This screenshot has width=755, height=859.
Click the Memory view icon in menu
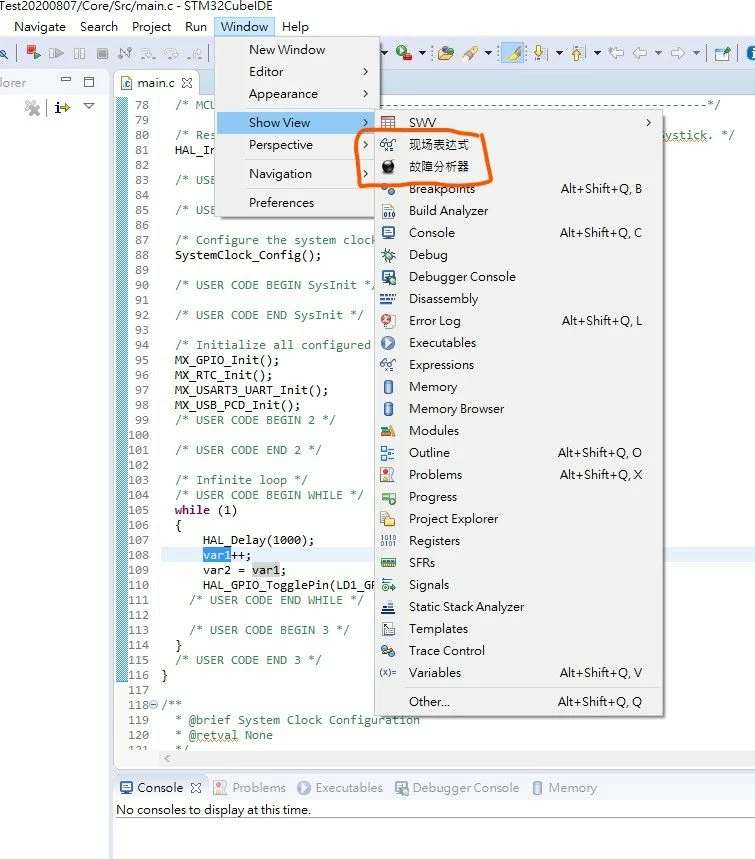coord(388,387)
